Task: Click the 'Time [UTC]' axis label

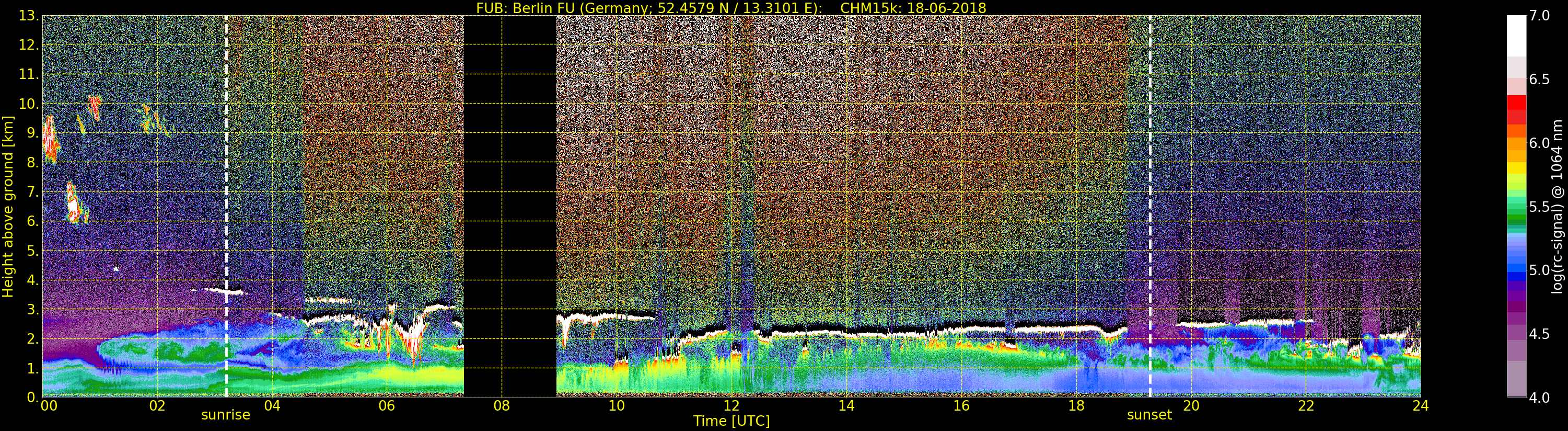Action: (x=731, y=421)
